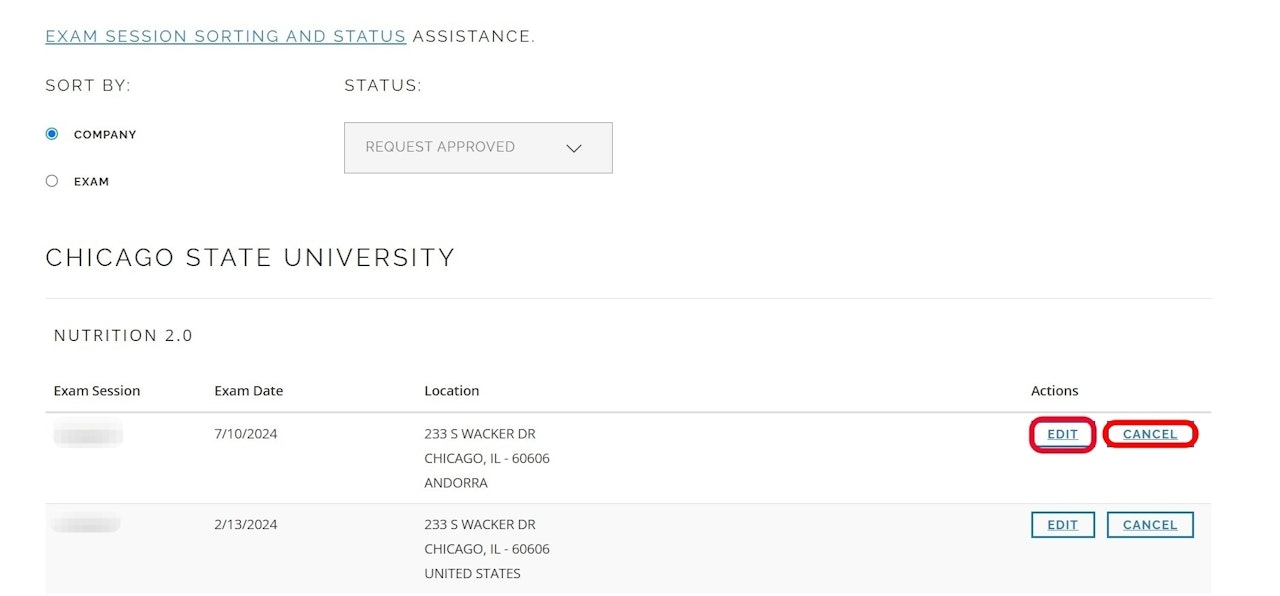
Task: Select the Company sort radio button
Action: pos(52,134)
